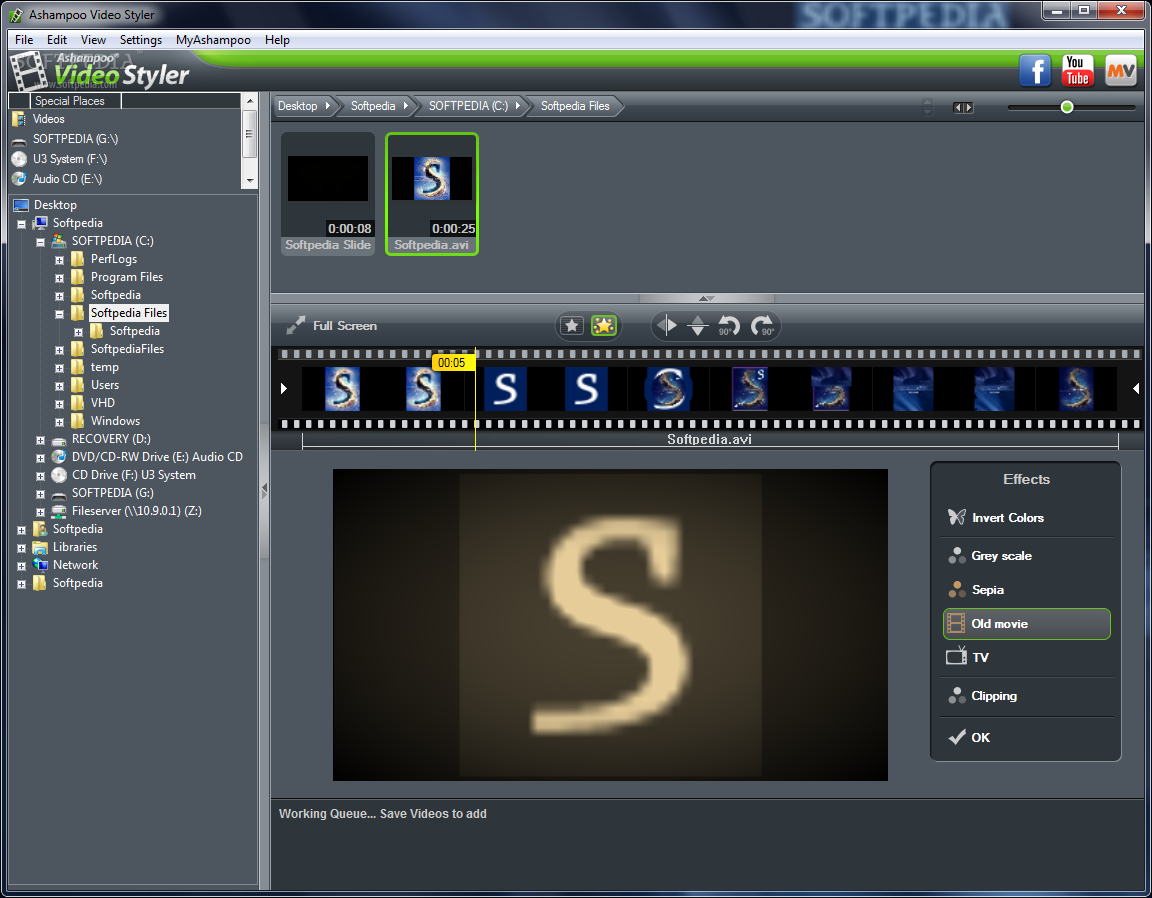Open the Help menu
The width and height of the screenshot is (1152, 898).
click(277, 40)
